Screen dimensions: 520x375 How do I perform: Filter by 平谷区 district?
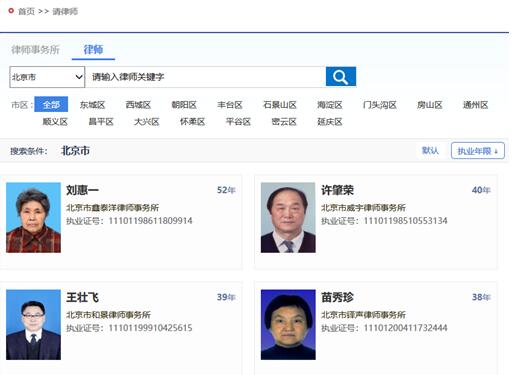click(x=238, y=122)
